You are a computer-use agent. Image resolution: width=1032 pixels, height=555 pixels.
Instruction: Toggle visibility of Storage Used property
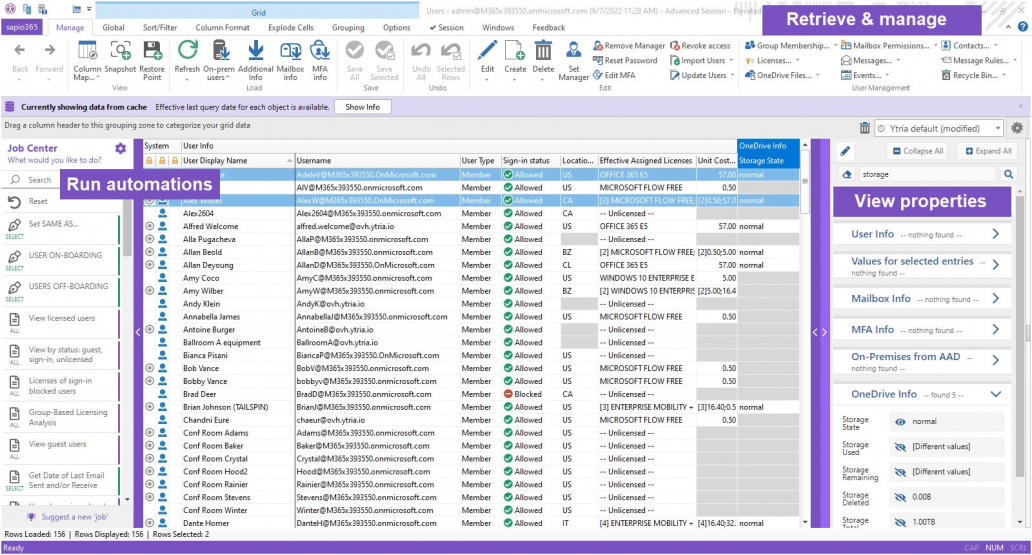coord(900,447)
